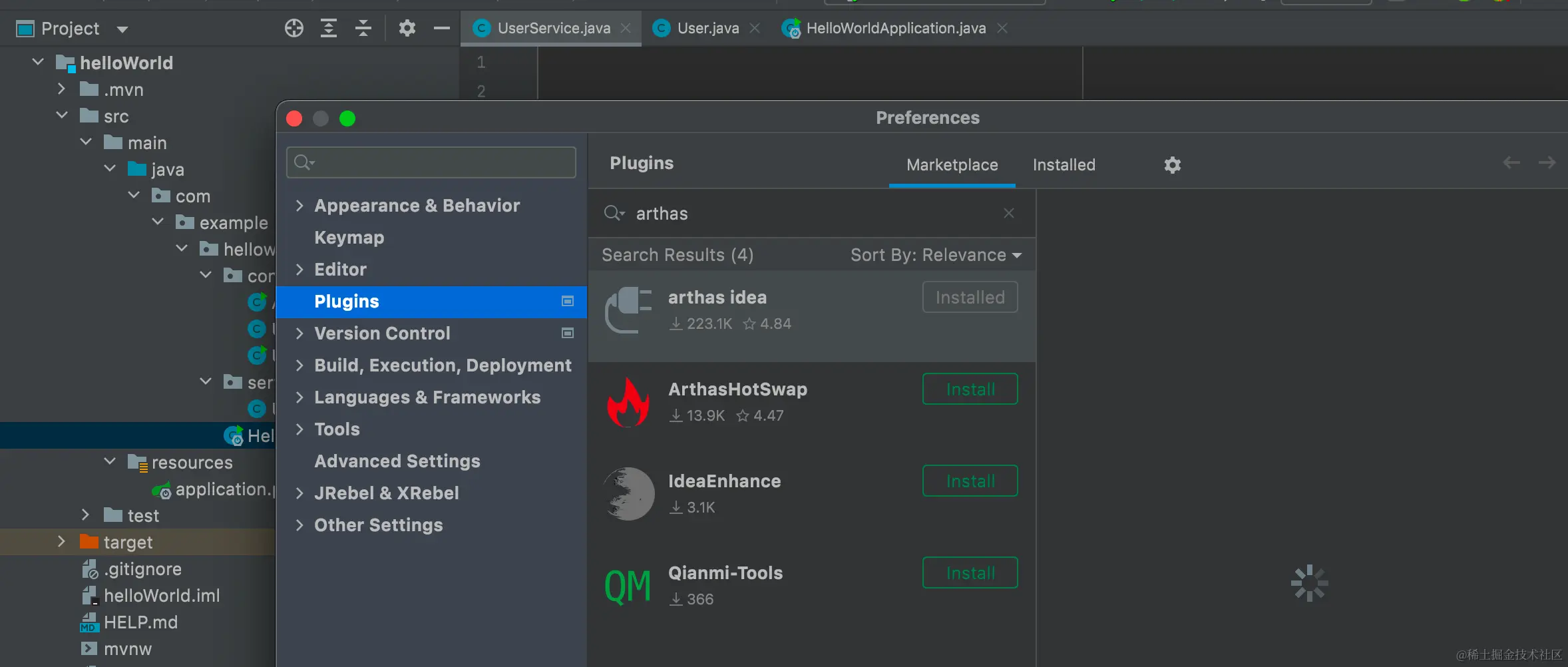
Task: Click the Expand All icon in Project toolbar
Action: pyautogui.click(x=329, y=28)
